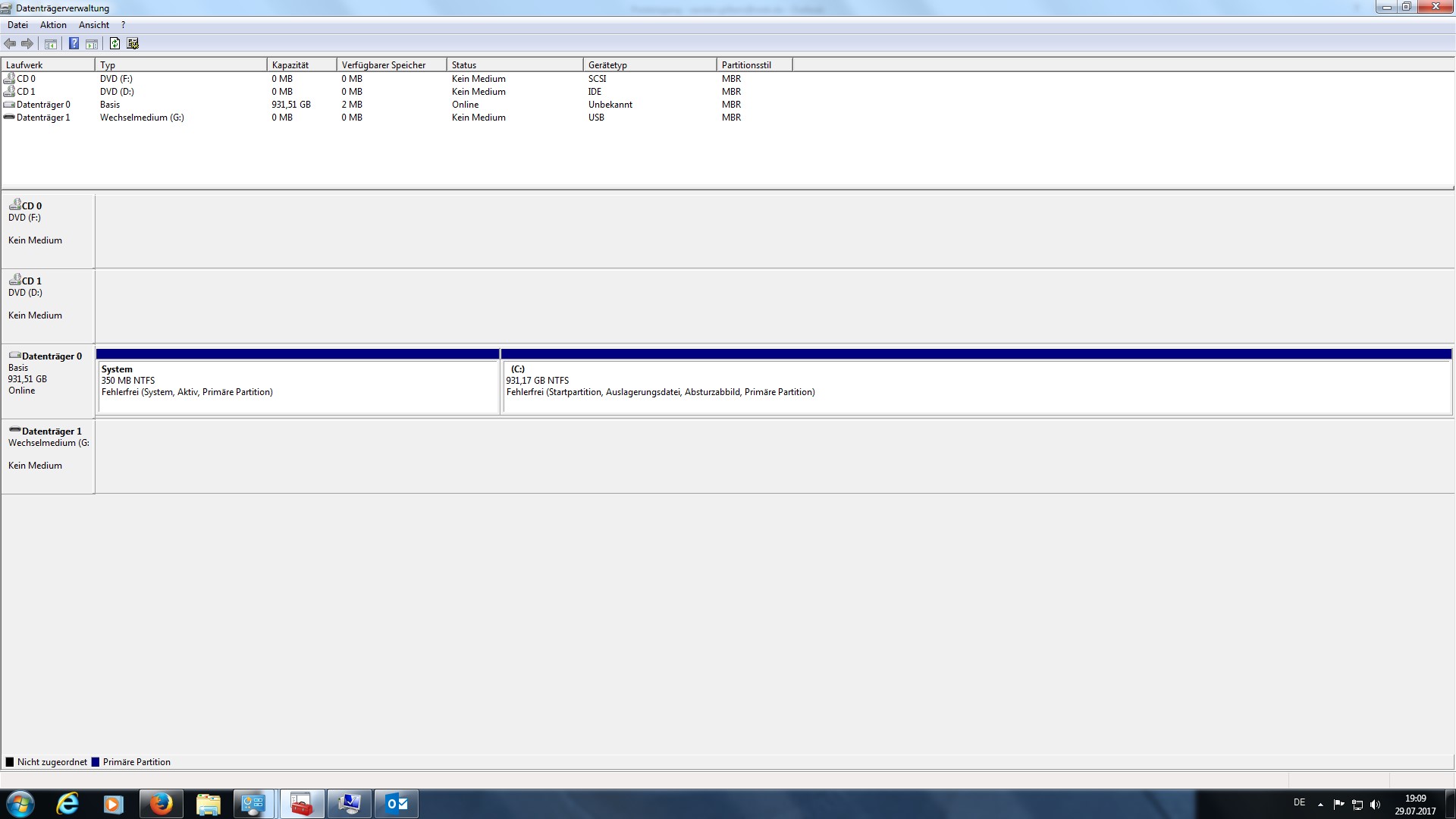Open Windows Explorer folder icon in taskbar

(208, 804)
